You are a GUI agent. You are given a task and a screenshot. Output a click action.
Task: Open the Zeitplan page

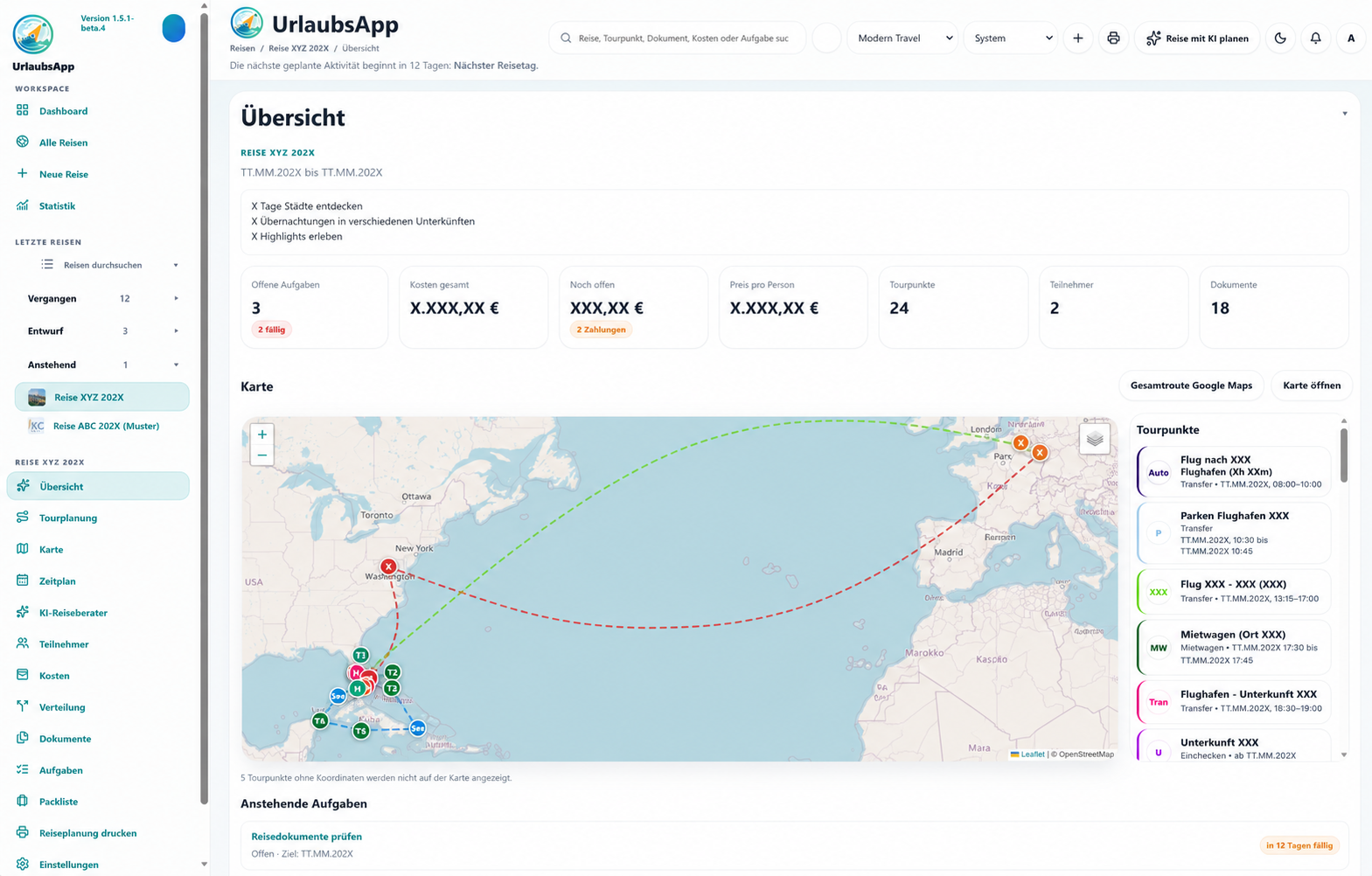coord(98,581)
